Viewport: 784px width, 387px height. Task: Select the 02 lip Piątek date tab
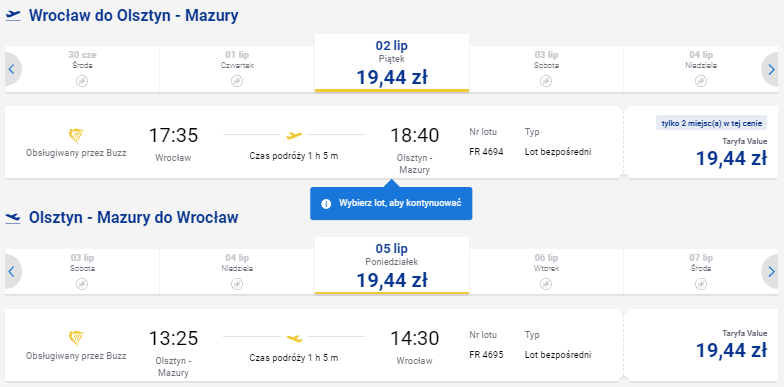(392, 63)
